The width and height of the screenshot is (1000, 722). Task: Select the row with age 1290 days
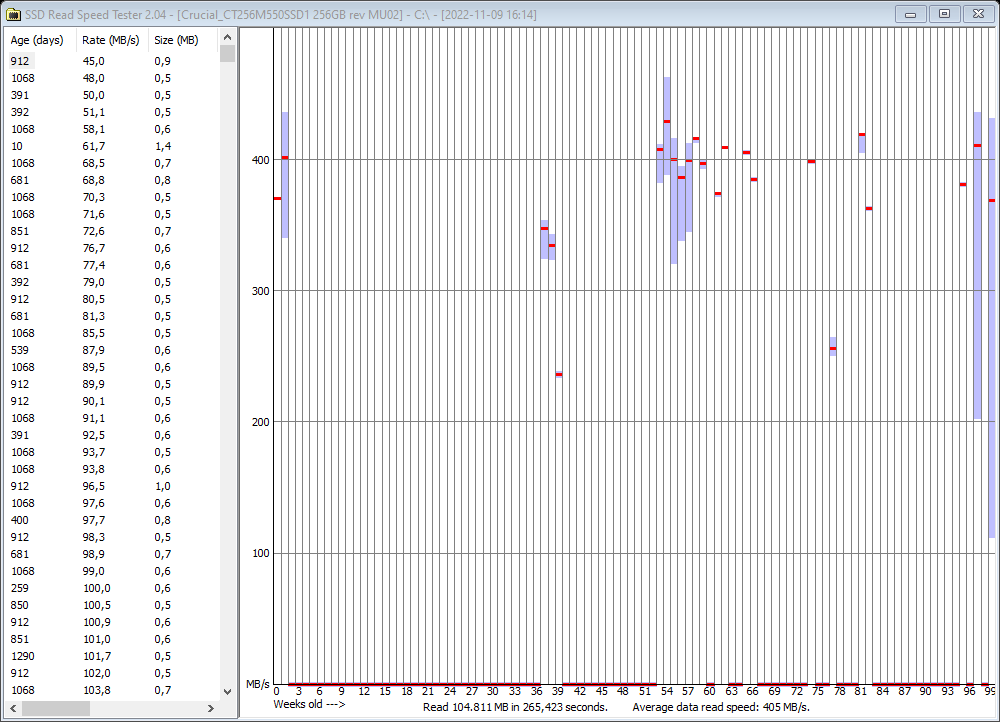point(112,656)
